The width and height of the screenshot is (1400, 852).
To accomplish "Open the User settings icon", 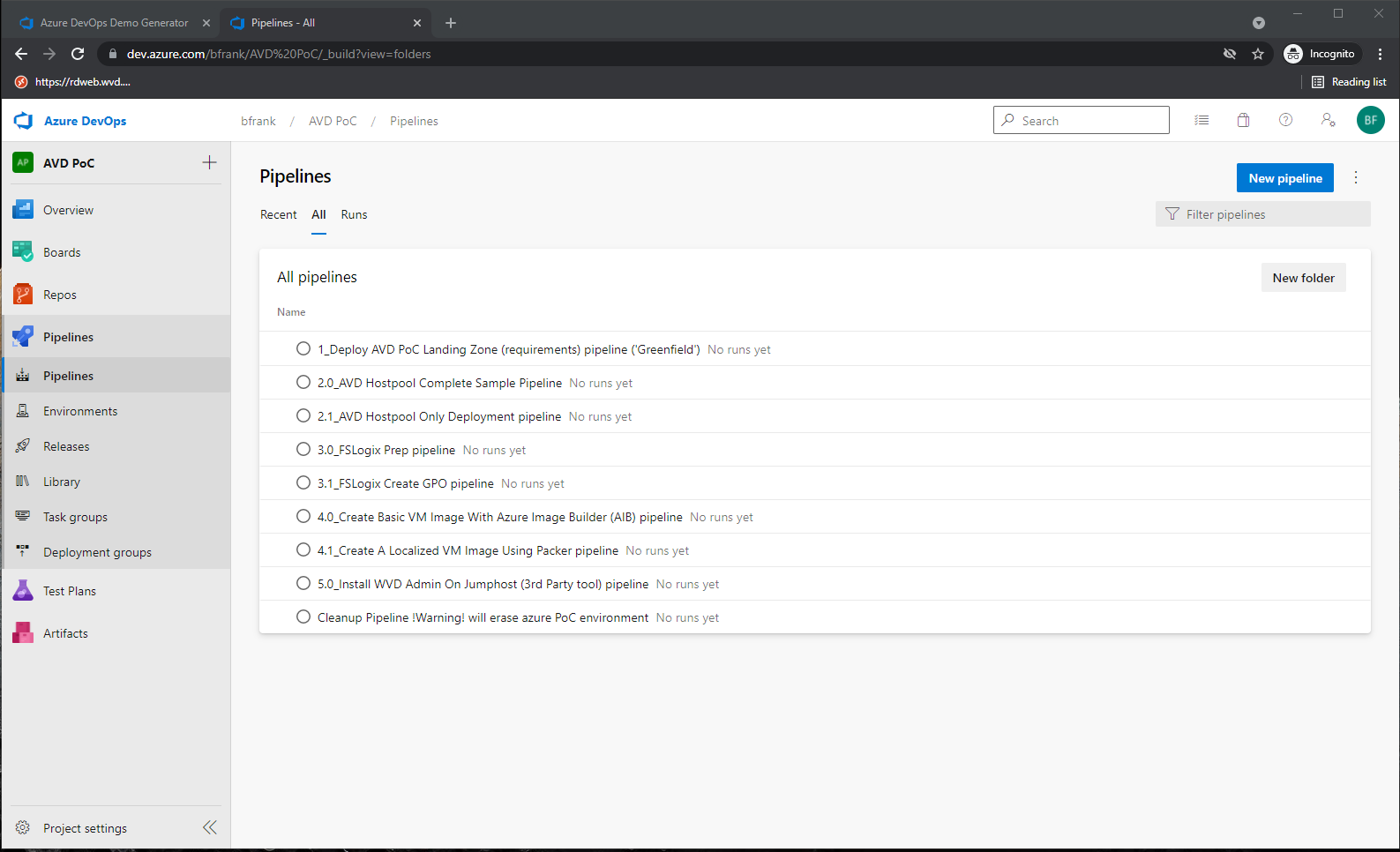I will tap(1329, 120).
